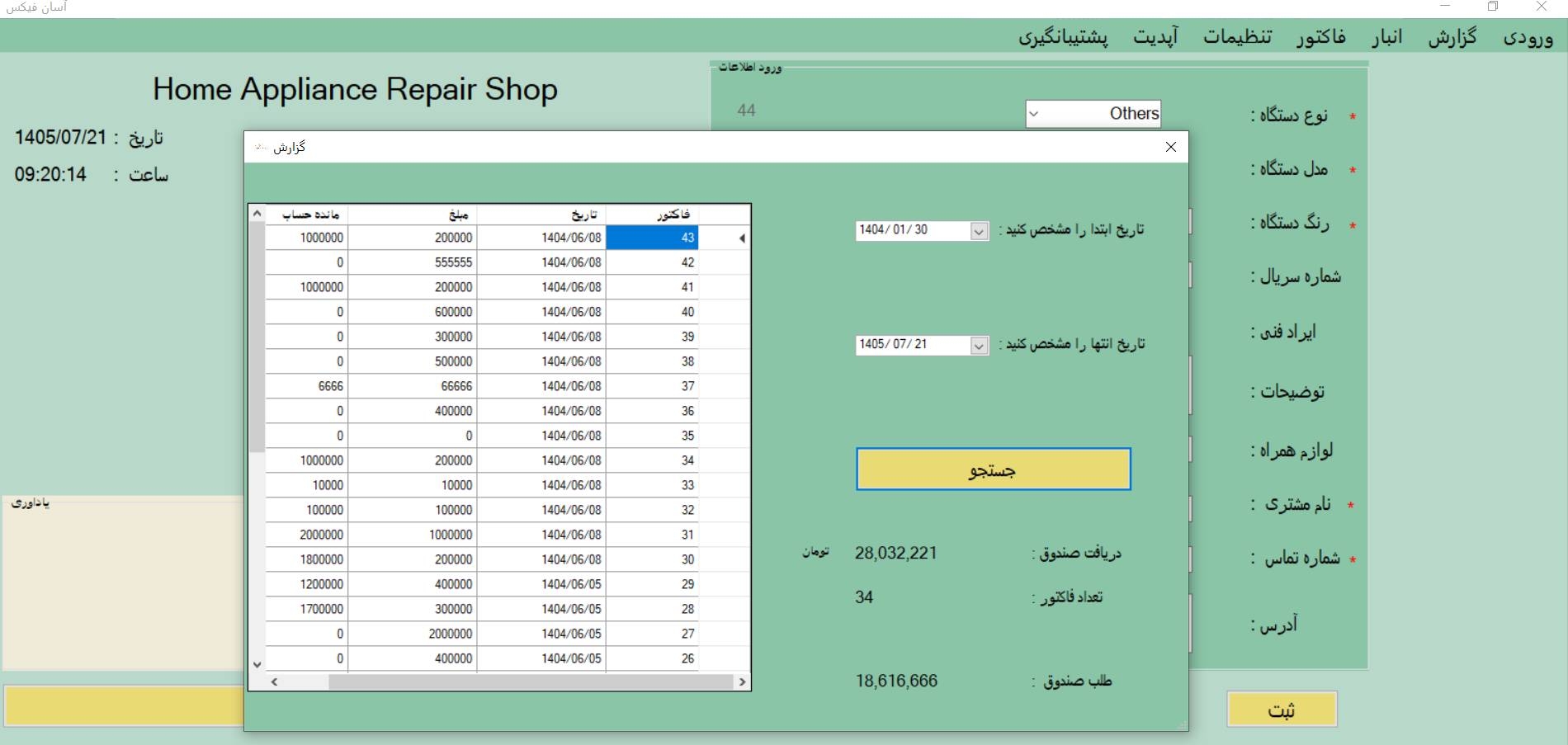Click the ثبت submit button

click(x=1281, y=710)
